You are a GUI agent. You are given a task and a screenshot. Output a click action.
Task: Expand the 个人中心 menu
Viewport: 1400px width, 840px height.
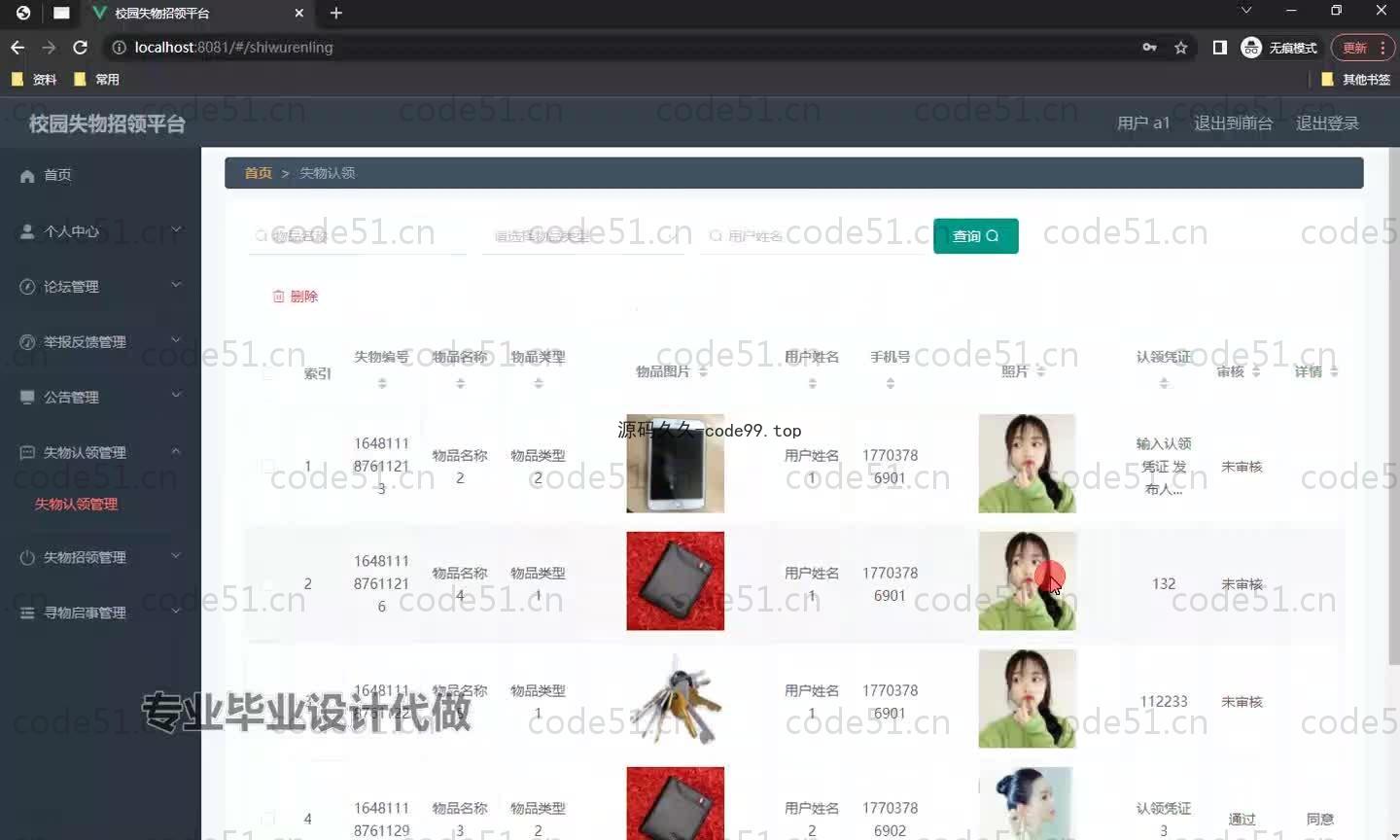[176, 230]
